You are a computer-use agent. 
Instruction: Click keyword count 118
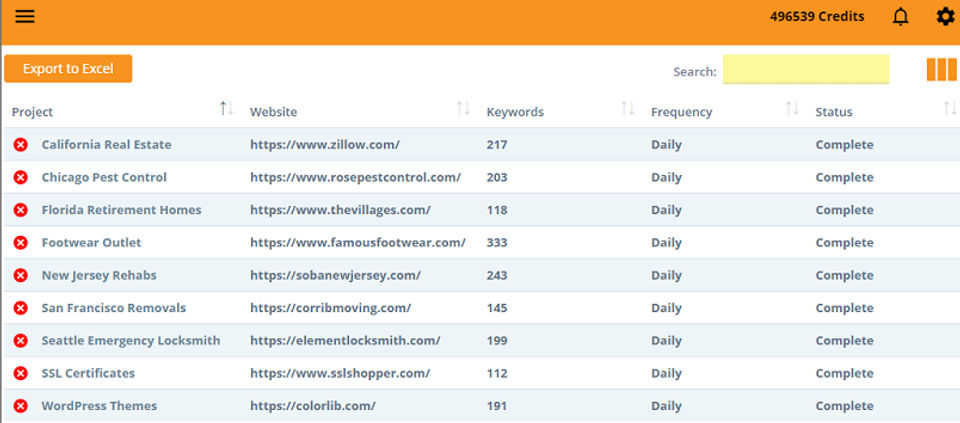point(497,210)
